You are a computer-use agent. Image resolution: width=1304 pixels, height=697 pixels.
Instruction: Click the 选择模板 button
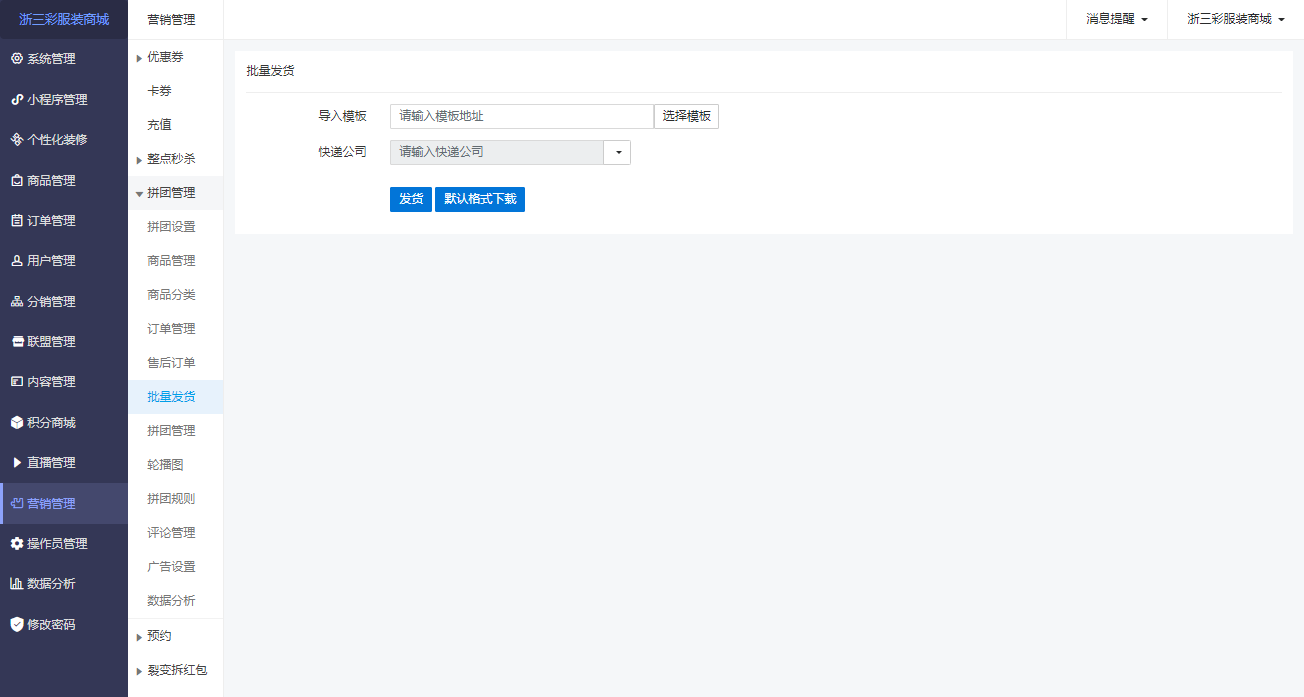pos(686,116)
